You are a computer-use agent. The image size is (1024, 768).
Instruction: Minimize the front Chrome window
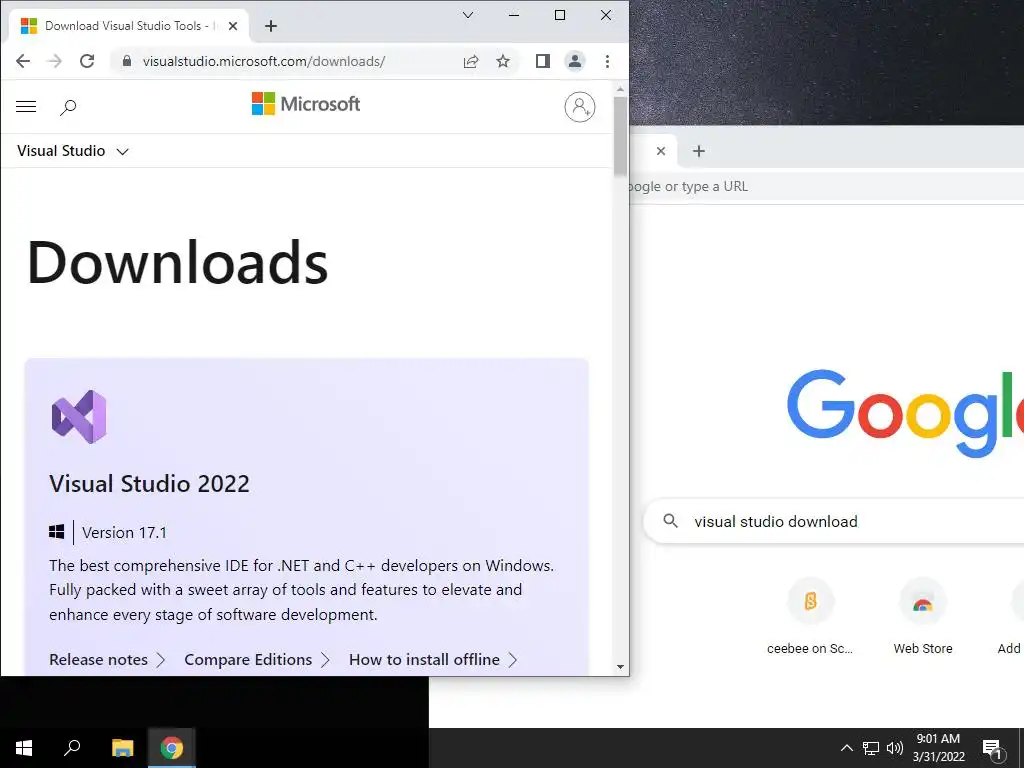(514, 15)
